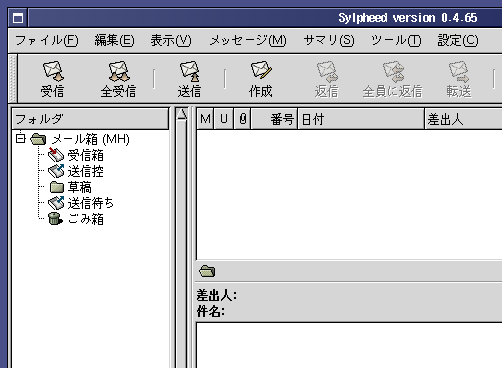Open the 設定(C) menu
The image size is (502, 368).
click(458, 40)
